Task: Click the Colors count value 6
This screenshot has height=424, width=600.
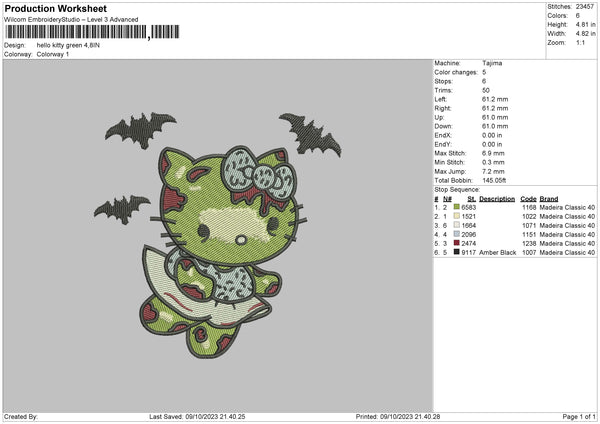Action: click(x=577, y=16)
